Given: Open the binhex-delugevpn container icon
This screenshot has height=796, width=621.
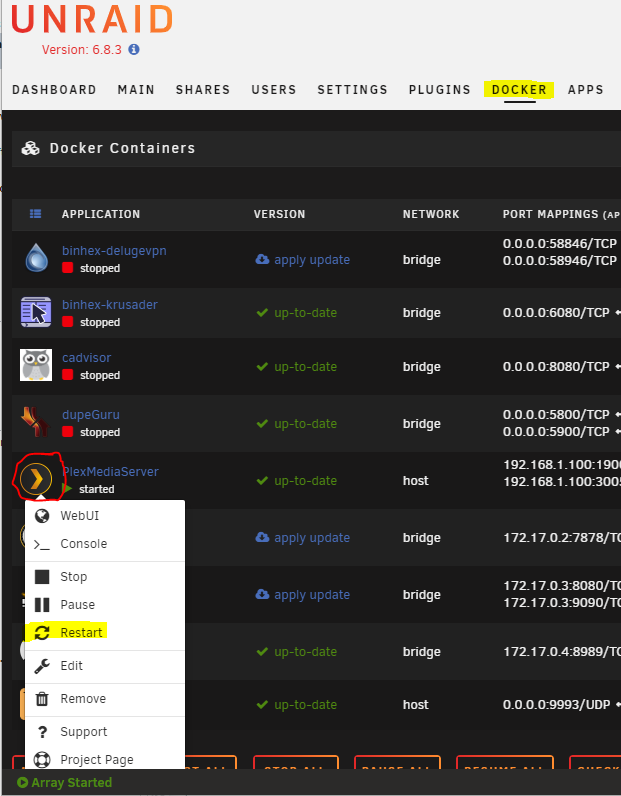Looking at the screenshot, I should (37, 258).
